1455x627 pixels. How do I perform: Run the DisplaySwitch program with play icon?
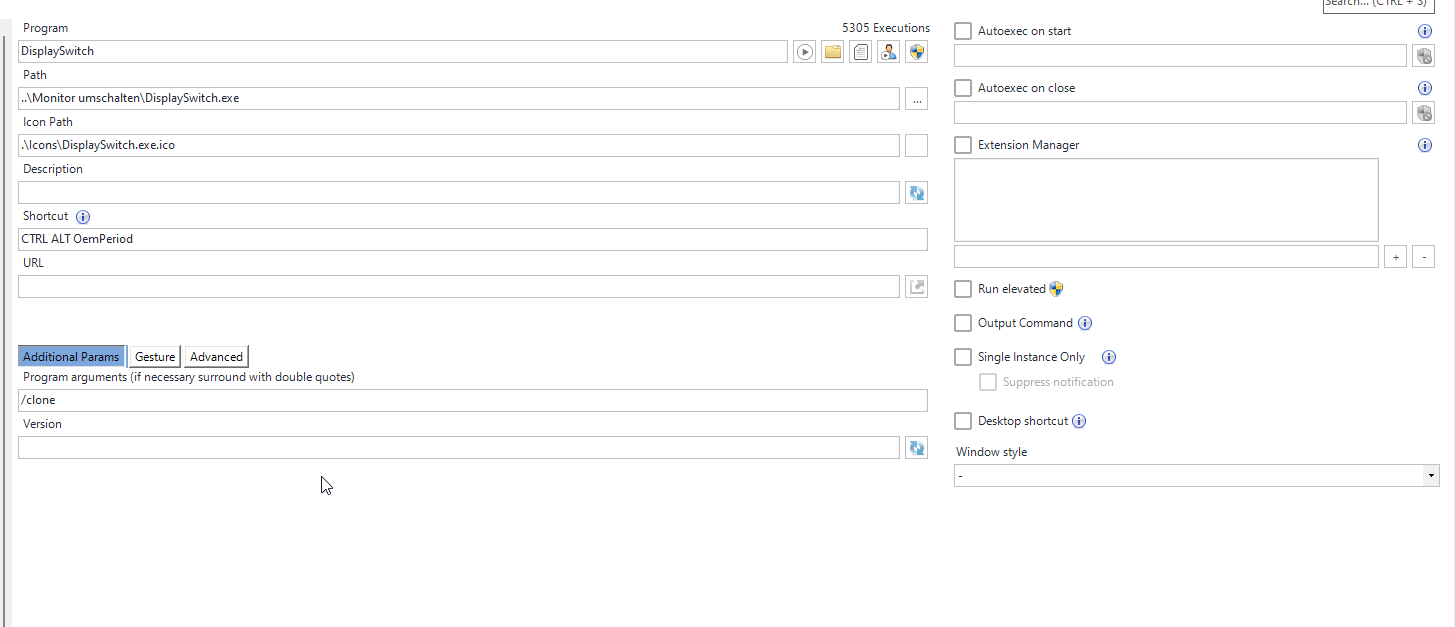point(805,52)
